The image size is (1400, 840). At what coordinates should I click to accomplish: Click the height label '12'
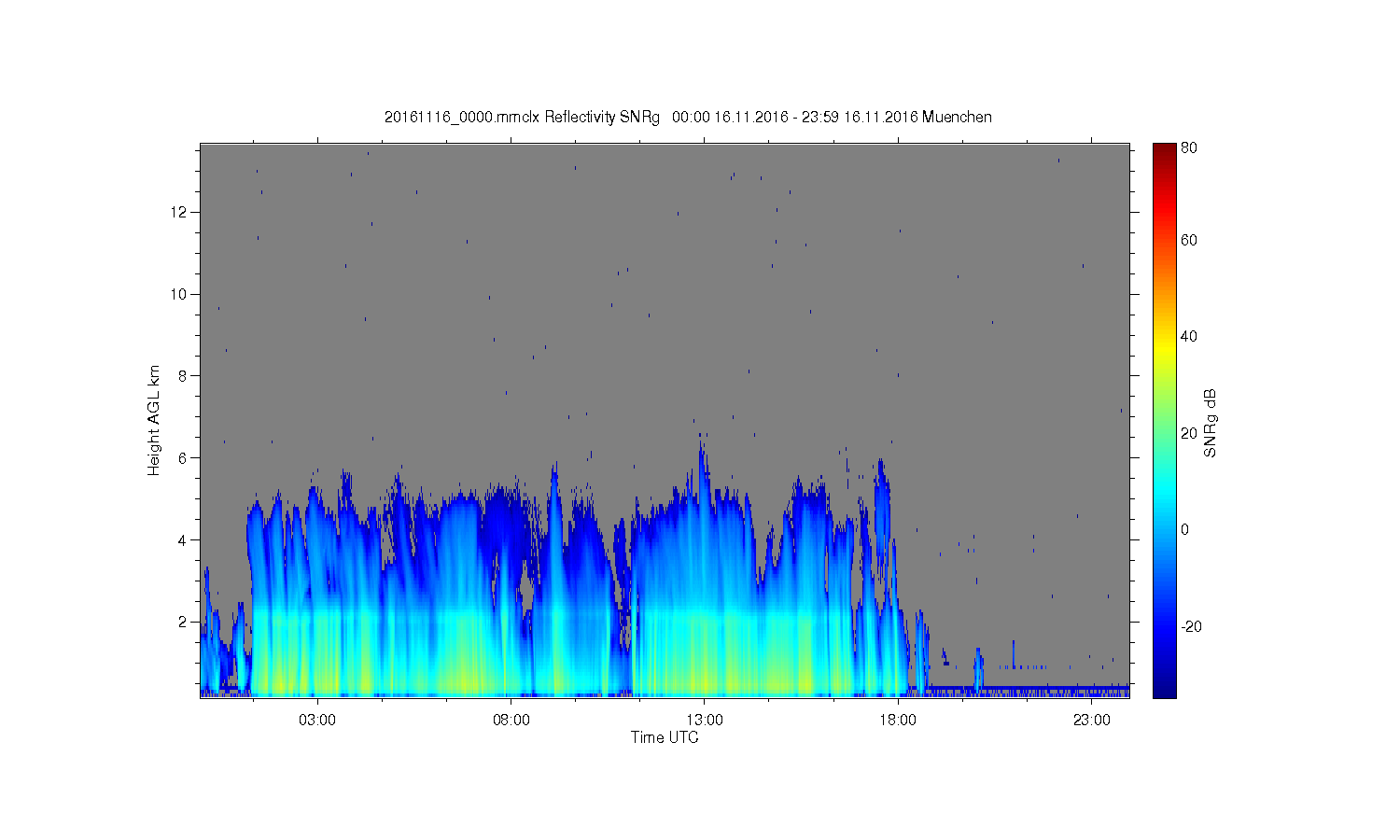pyautogui.click(x=179, y=212)
